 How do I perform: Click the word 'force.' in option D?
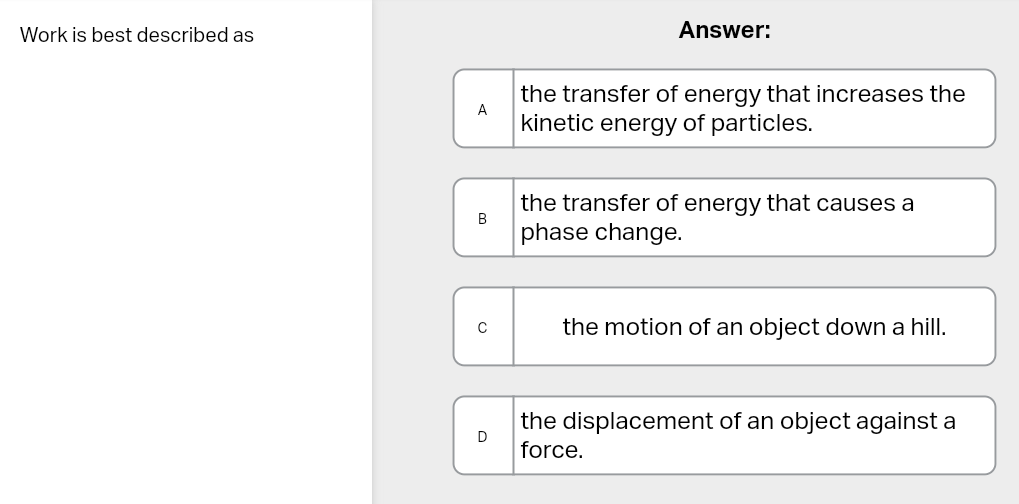pos(551,450)
